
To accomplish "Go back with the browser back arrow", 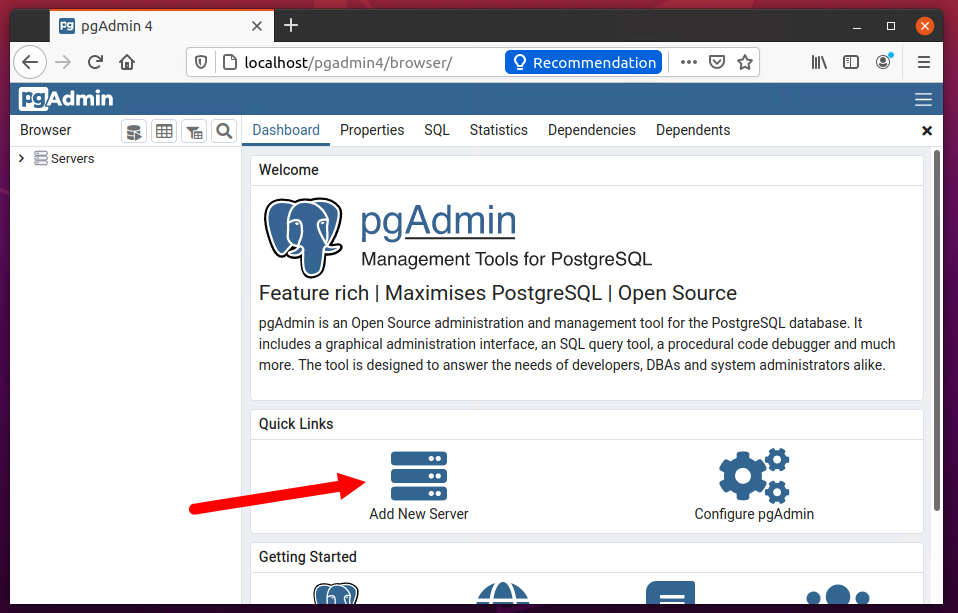I will coord(30,62).
